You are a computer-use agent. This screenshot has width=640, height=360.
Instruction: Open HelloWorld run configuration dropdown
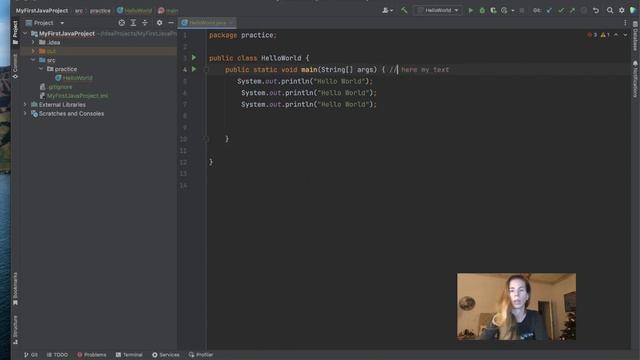point(438,10)
